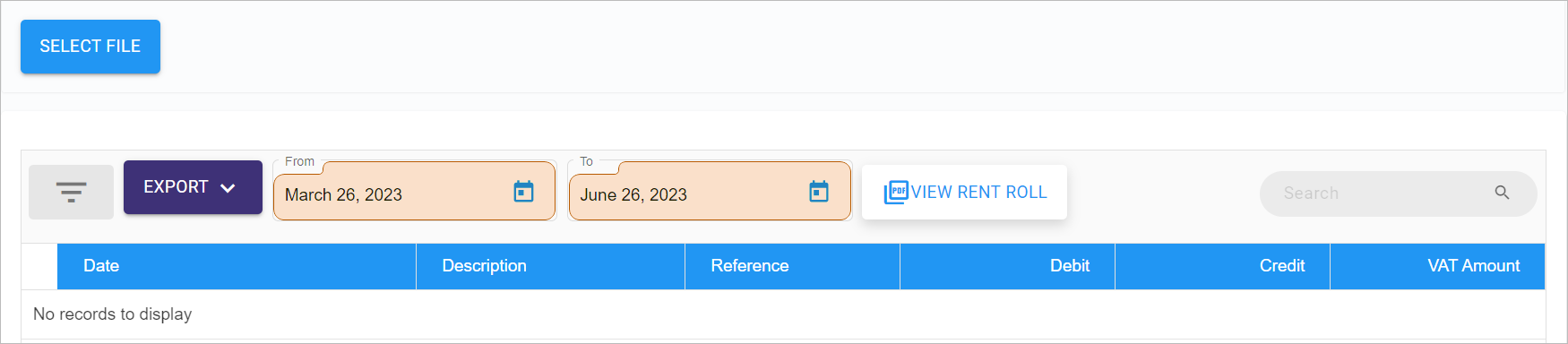Viewport: 1568px width, 344px height.
Task: Sort by the Reference column header
Action: [x=750, y=266]
